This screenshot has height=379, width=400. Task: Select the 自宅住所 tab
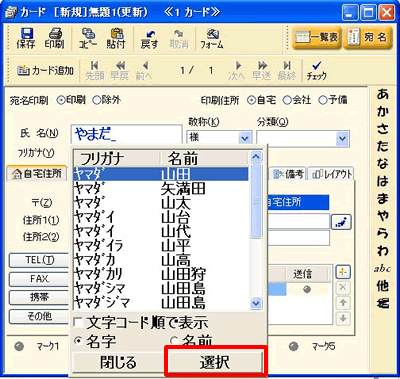pos(37,173)
